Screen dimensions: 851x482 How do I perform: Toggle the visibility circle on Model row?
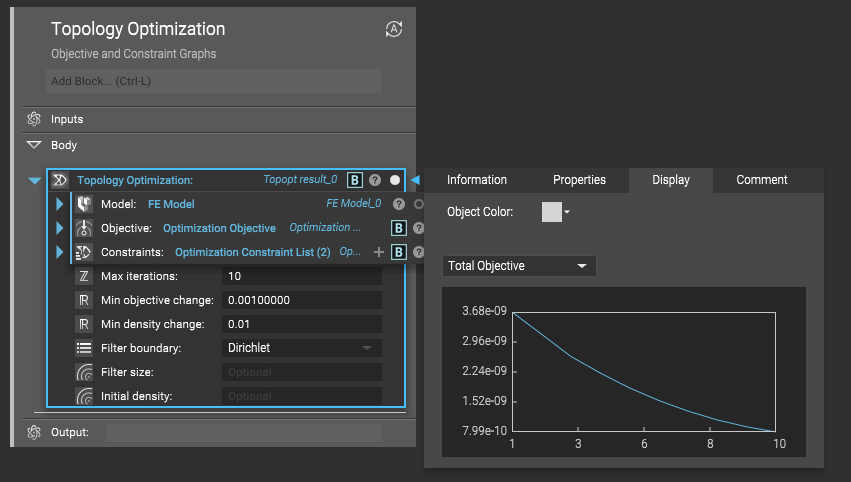click(x=418, y=204)
